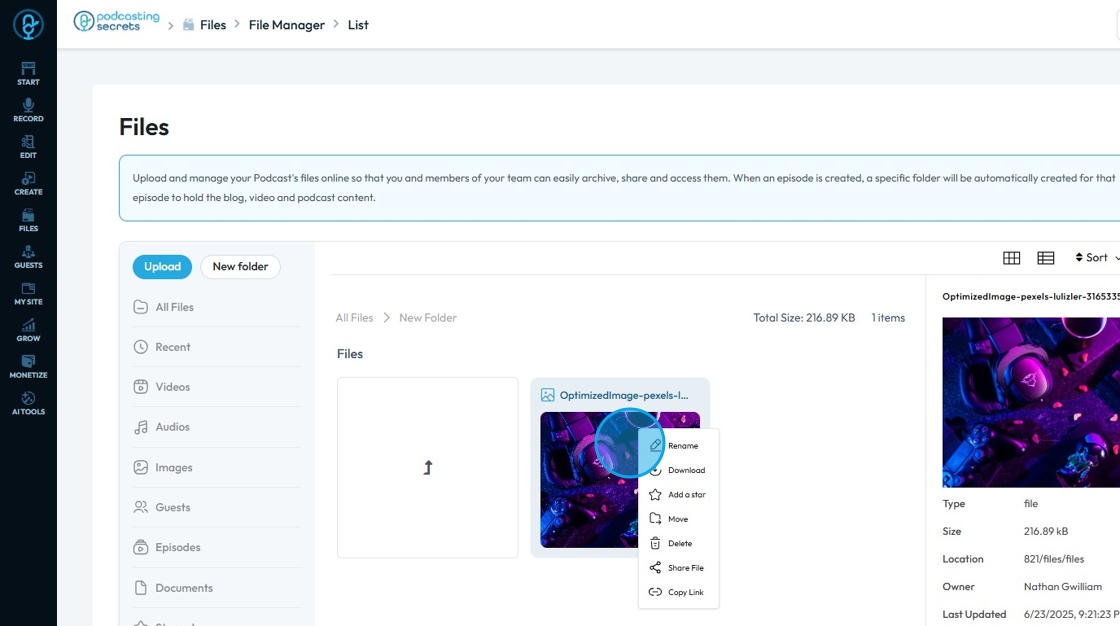Open the RECORD microphone section
The image size is (1120, 626).
pos(28,109)
